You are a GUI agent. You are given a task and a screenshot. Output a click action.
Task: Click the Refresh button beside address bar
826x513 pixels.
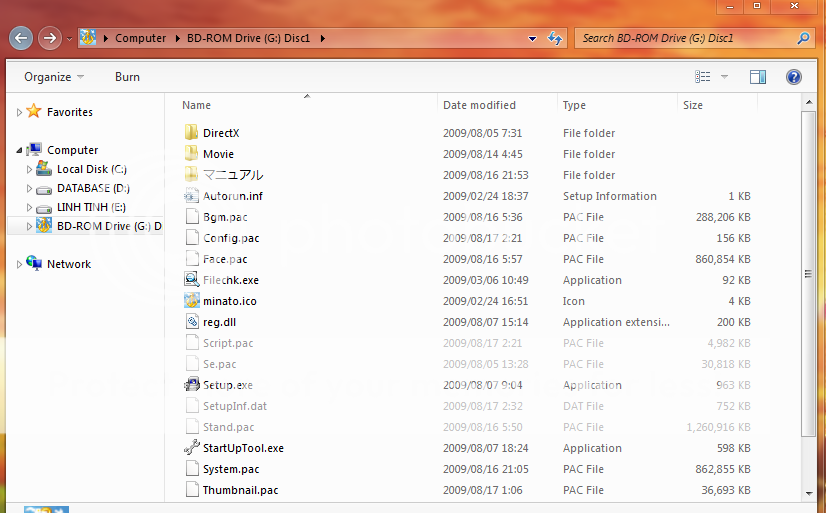555,39
